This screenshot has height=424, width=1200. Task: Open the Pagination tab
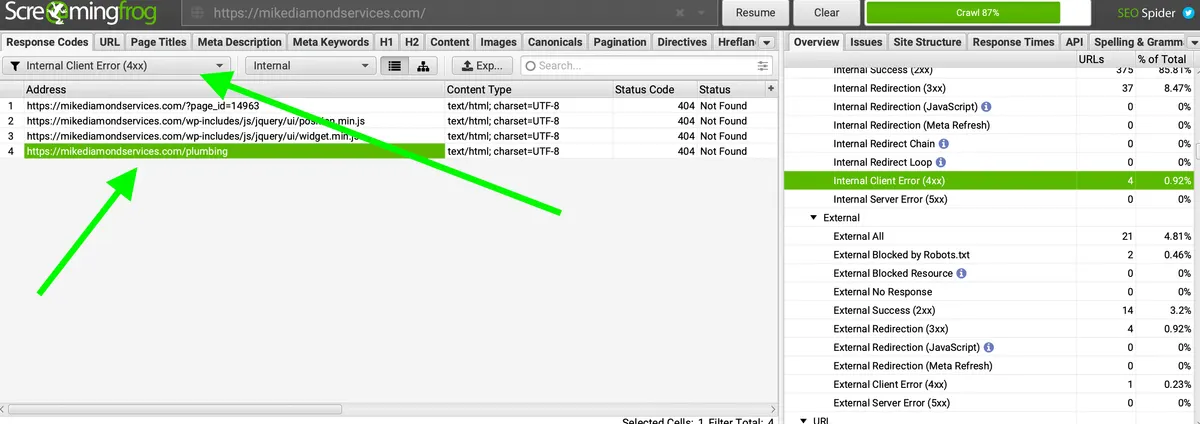620,42
